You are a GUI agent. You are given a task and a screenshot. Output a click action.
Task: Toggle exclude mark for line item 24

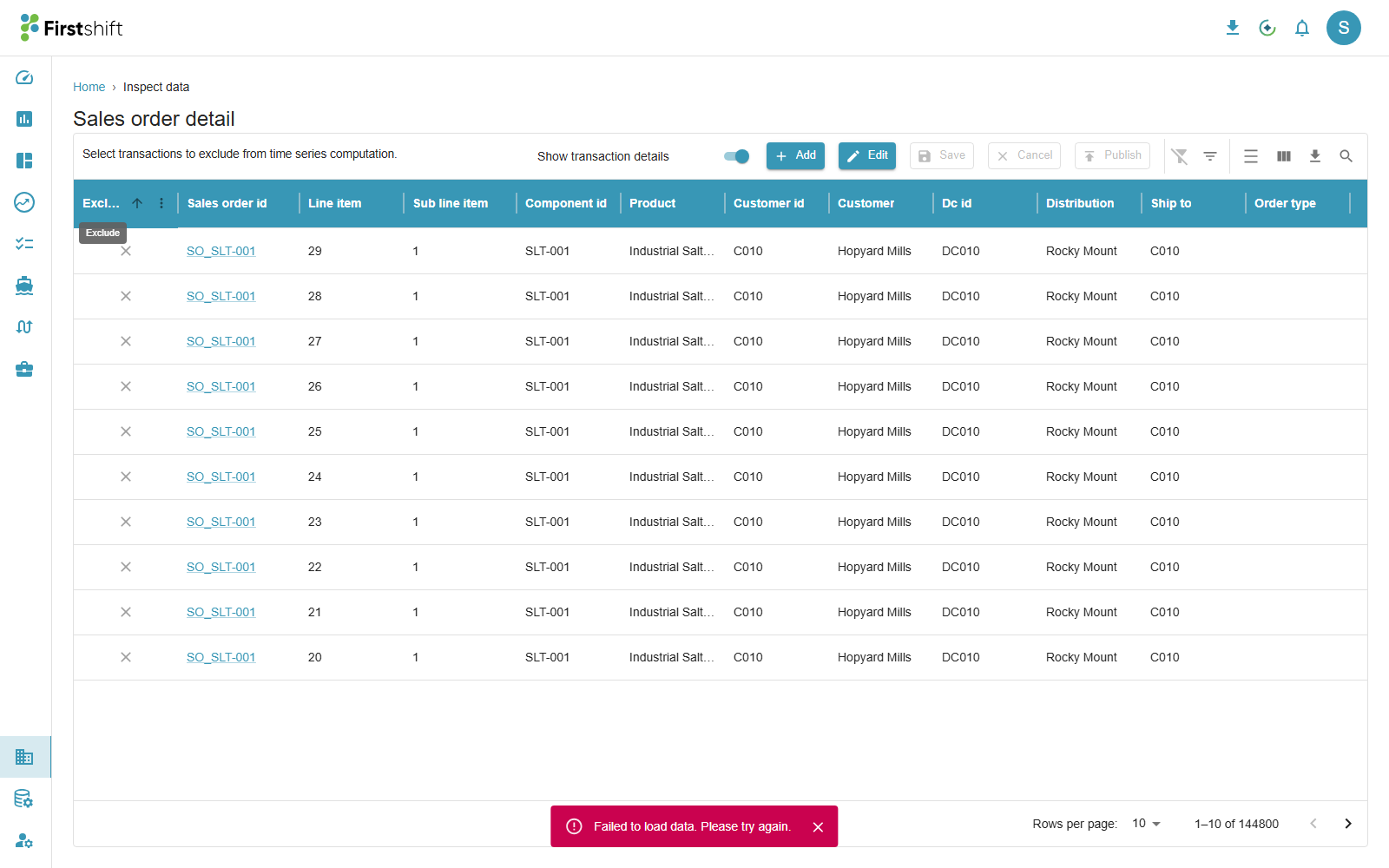pyautogui.click(x=126, y=477)
